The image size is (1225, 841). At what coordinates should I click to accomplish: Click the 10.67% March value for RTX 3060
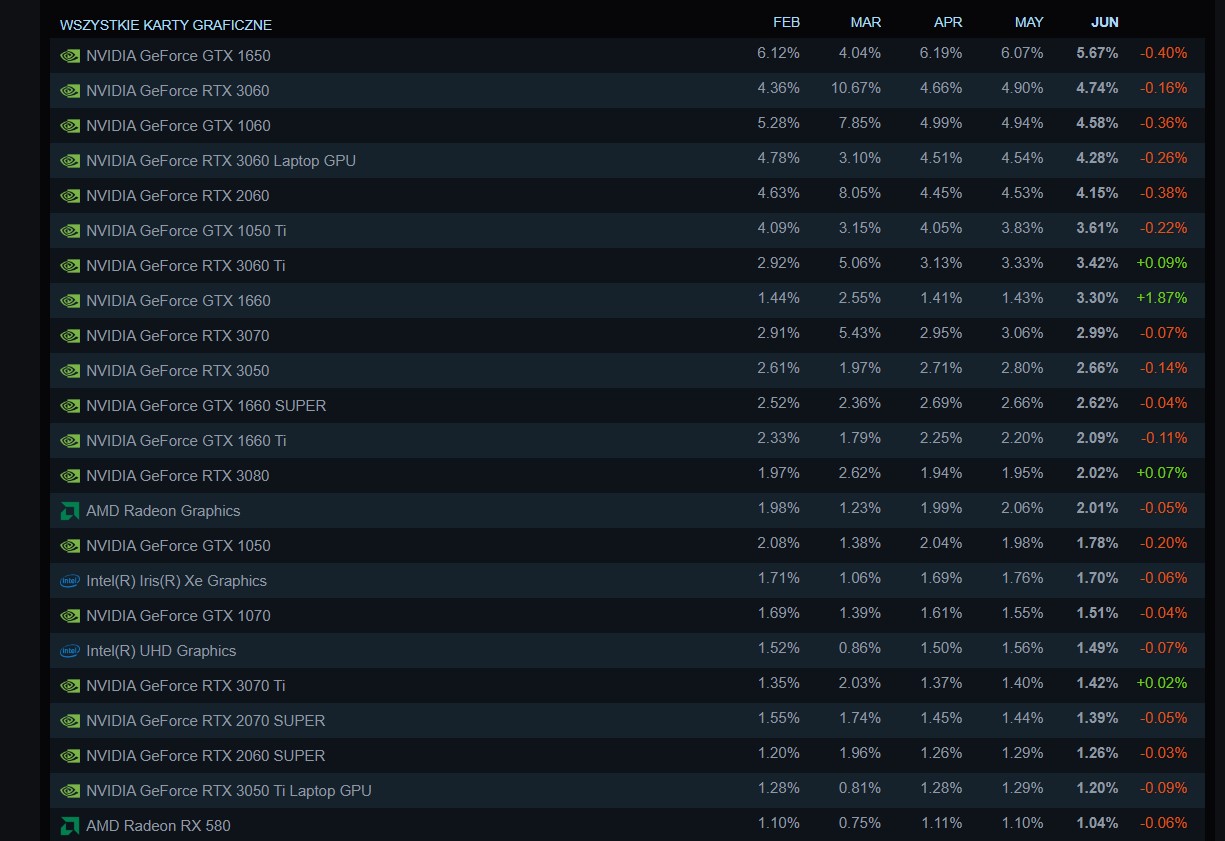(856, 88)
